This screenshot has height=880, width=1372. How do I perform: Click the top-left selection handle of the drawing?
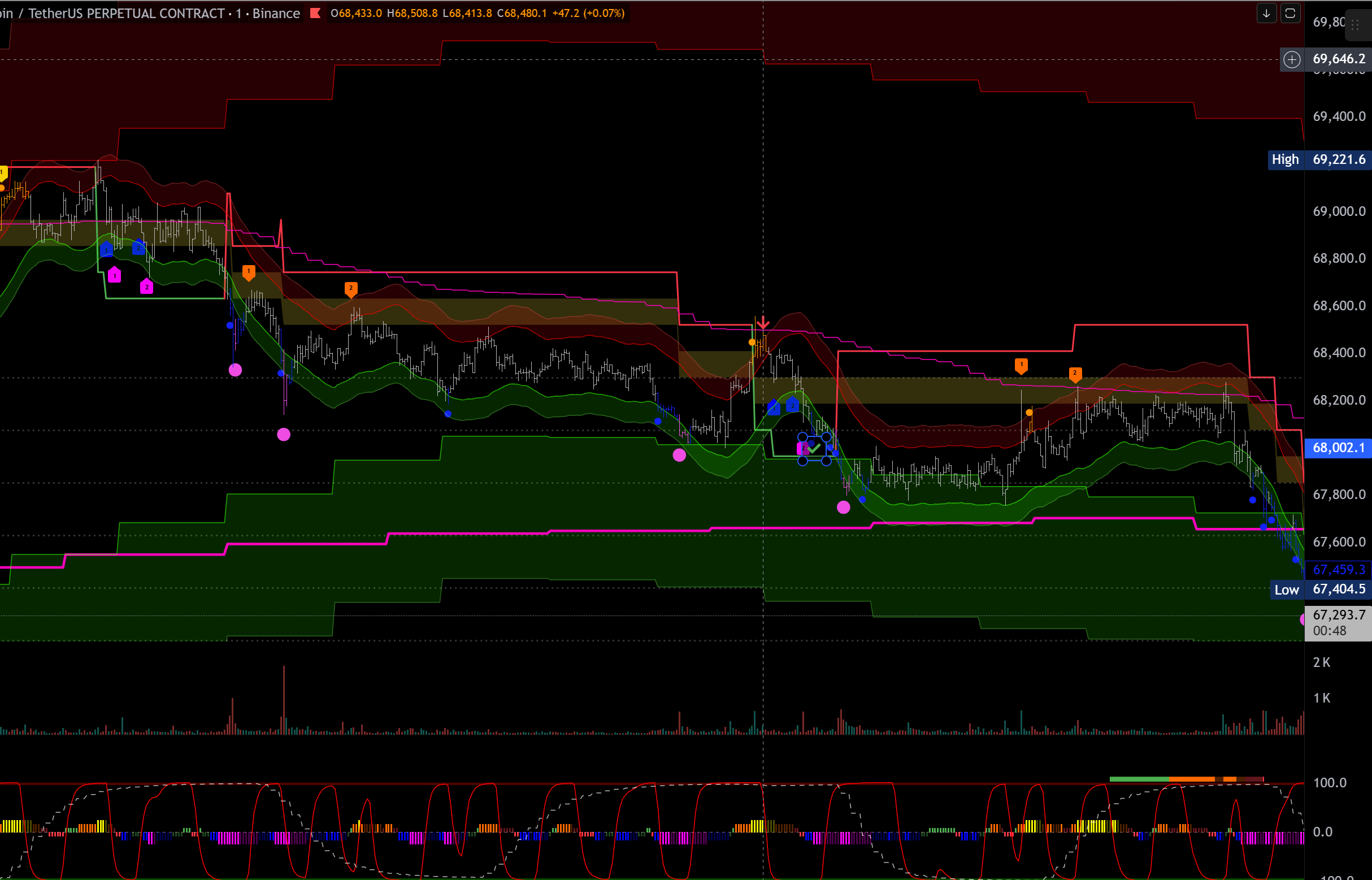coord(802,437)
